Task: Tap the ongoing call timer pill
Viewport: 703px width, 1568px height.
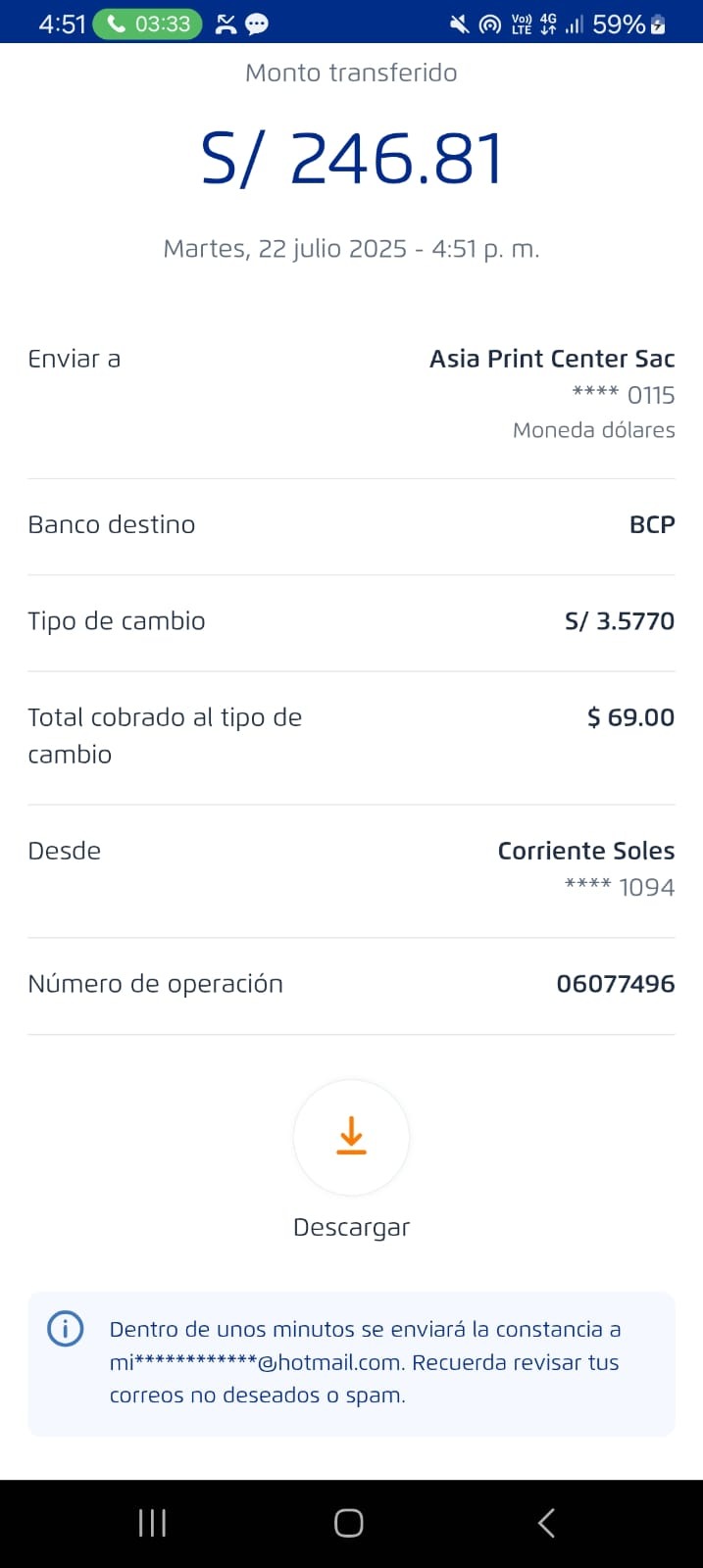Action: 147,24
